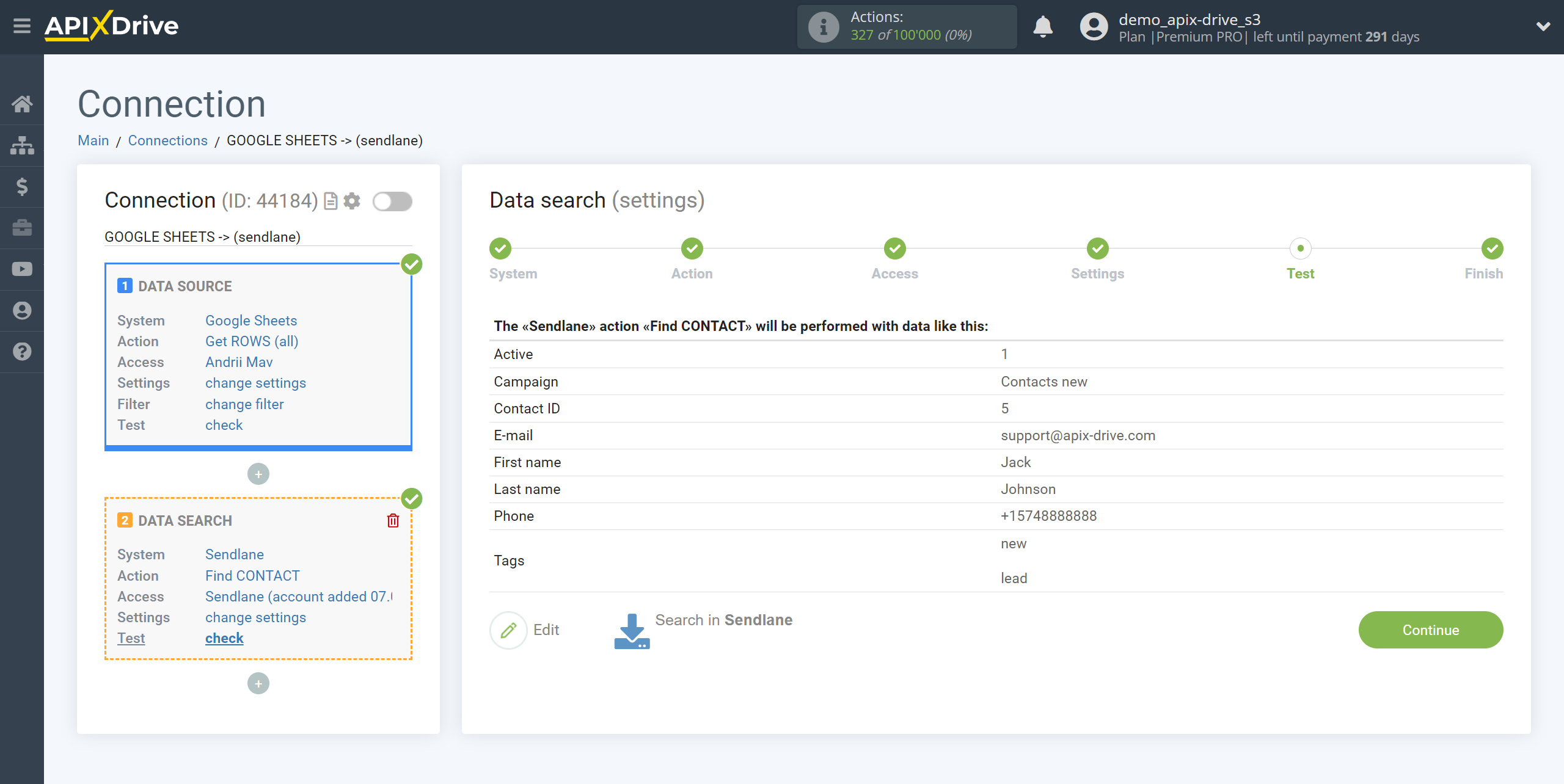Click the Data Search header number badge
Screen dimensions: 1564x784
click(125, 520)
